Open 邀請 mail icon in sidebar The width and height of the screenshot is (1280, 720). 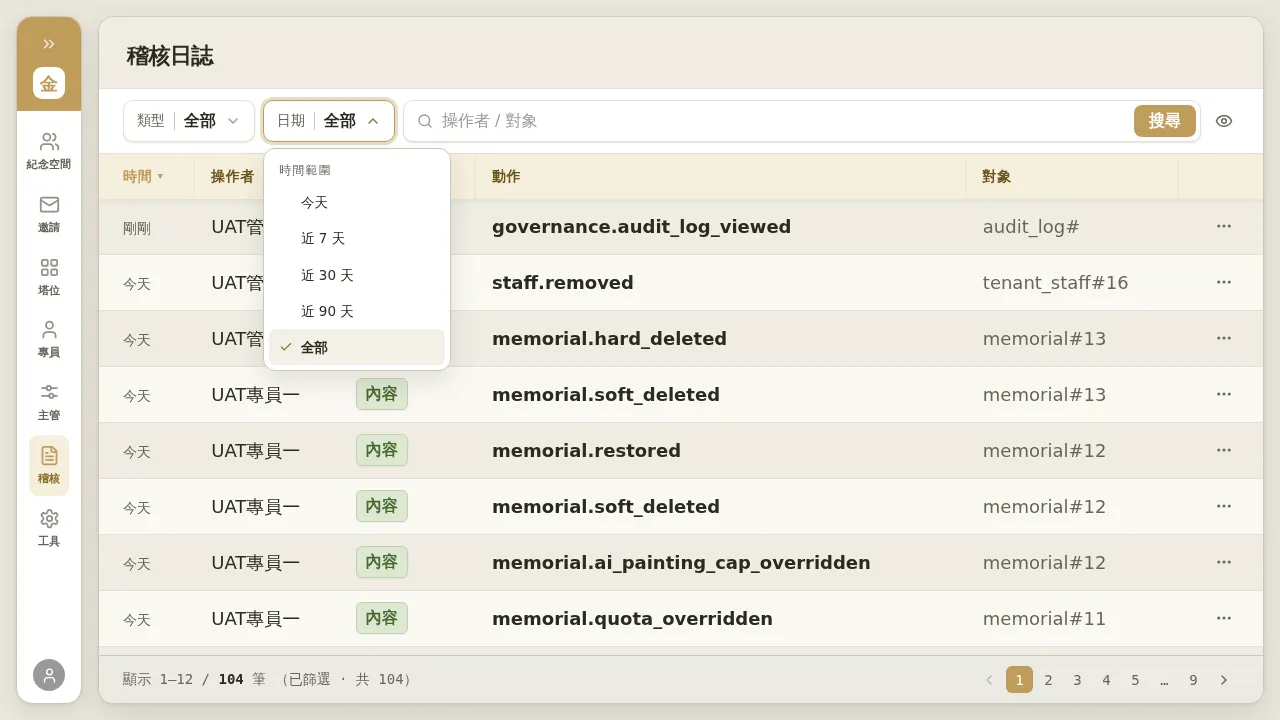[49, 214]
